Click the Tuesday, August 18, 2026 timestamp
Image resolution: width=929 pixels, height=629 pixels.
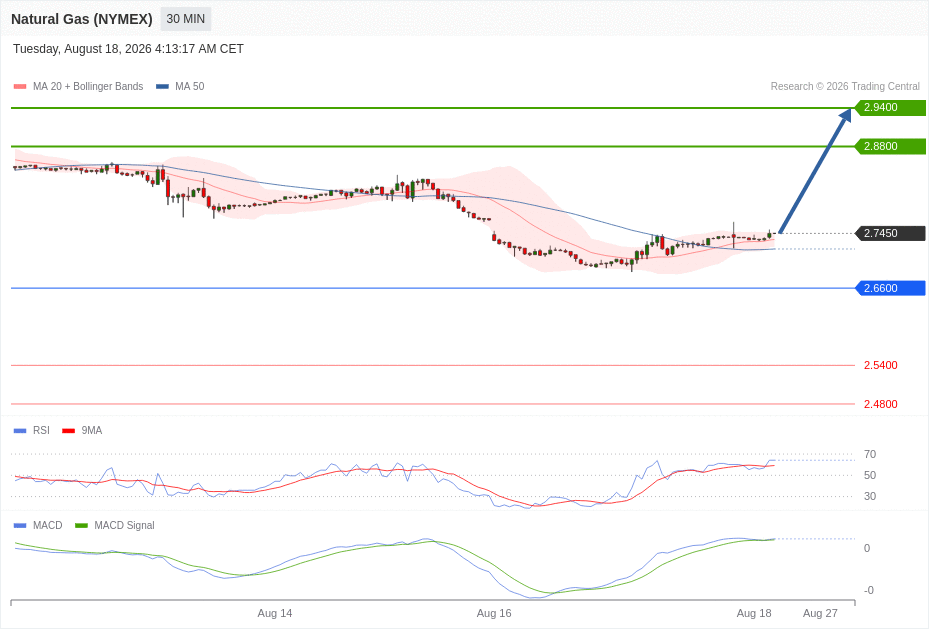point(128,49)
